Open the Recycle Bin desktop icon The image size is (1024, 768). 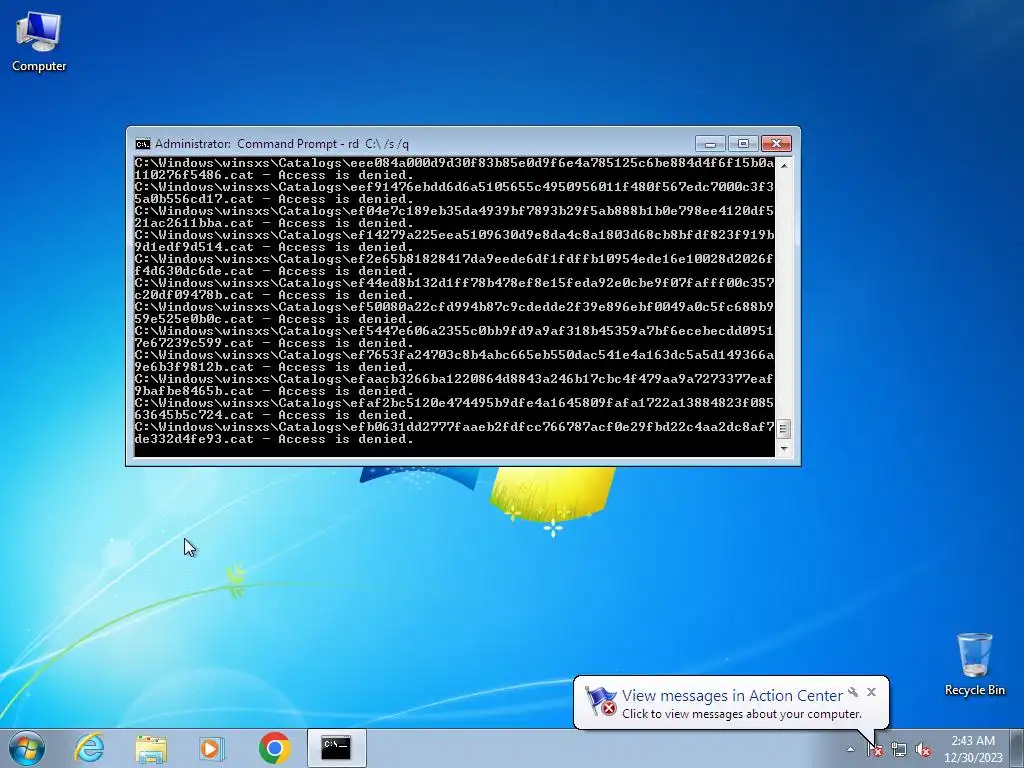pos(974,664)
